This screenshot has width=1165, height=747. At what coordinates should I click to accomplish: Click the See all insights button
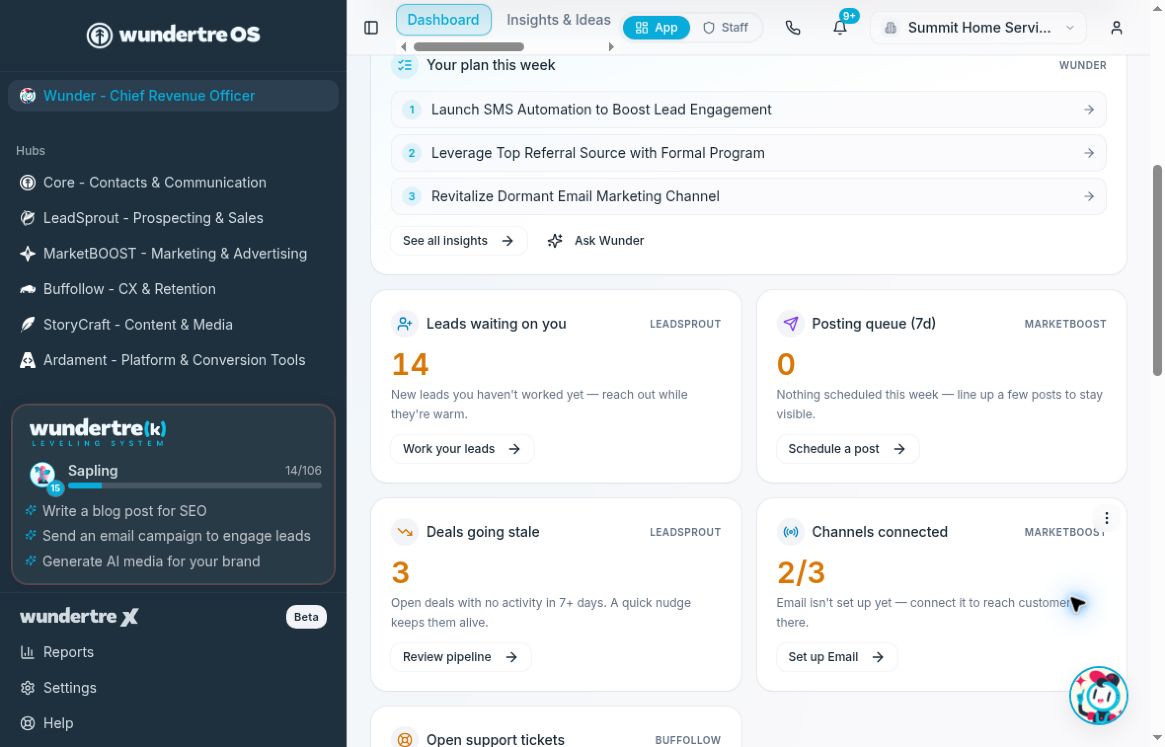pos(458,241)
